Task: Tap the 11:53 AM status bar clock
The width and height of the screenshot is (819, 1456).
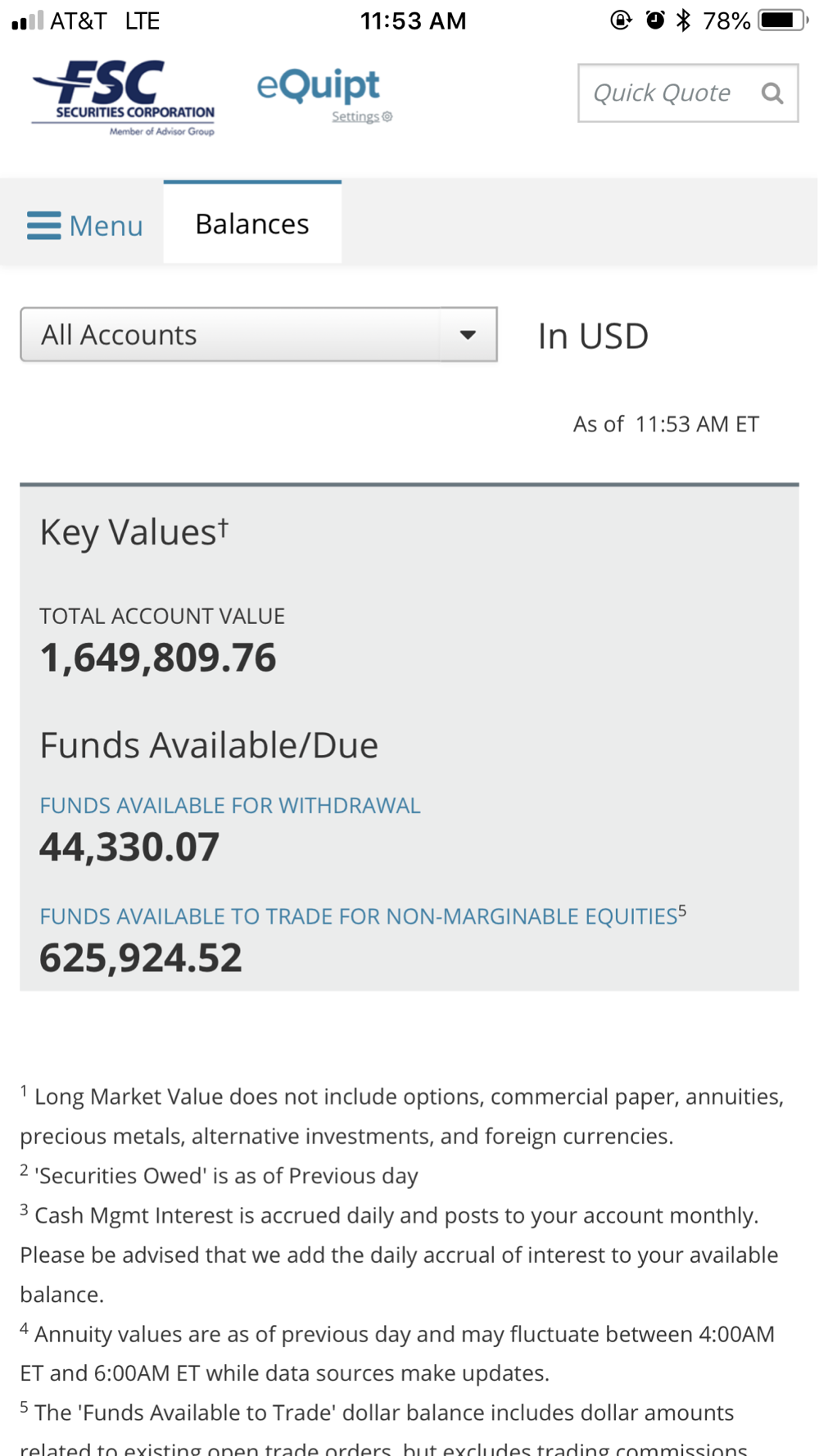Action: pyautogui.click(x=413, y=20)
